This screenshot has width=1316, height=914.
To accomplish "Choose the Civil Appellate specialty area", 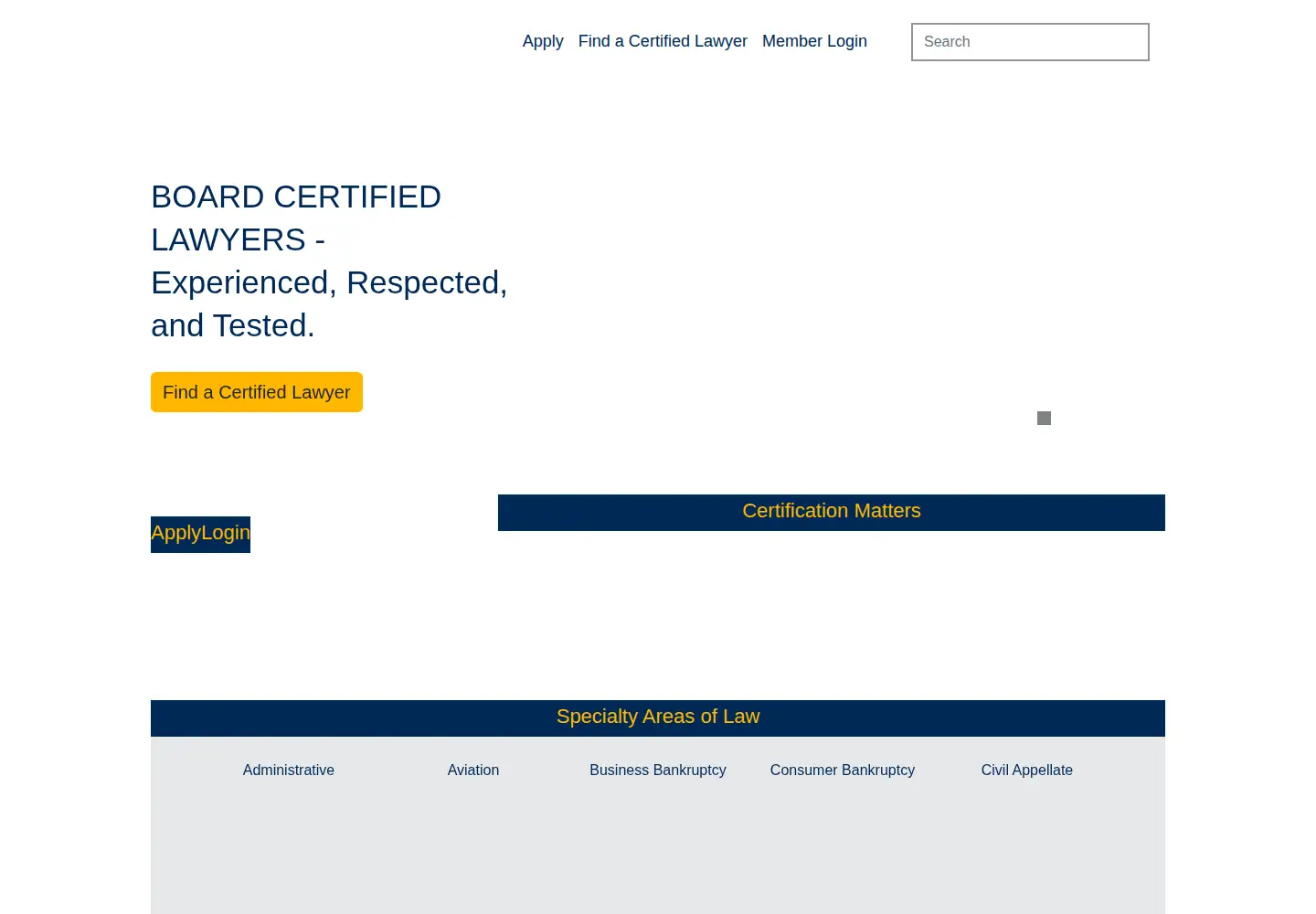I will pyautogui.click(x=1027, y=771).
